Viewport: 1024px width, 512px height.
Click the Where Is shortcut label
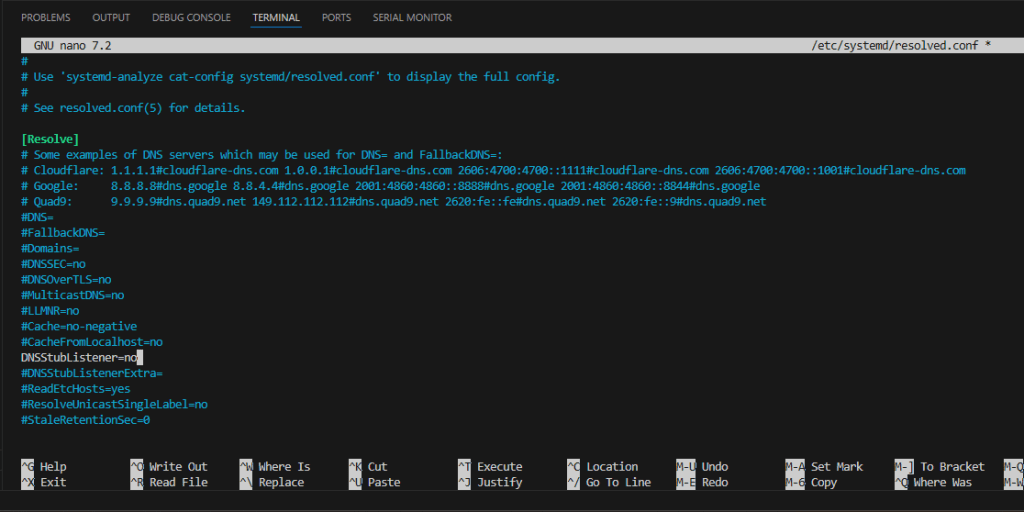(x=284, y=467)
